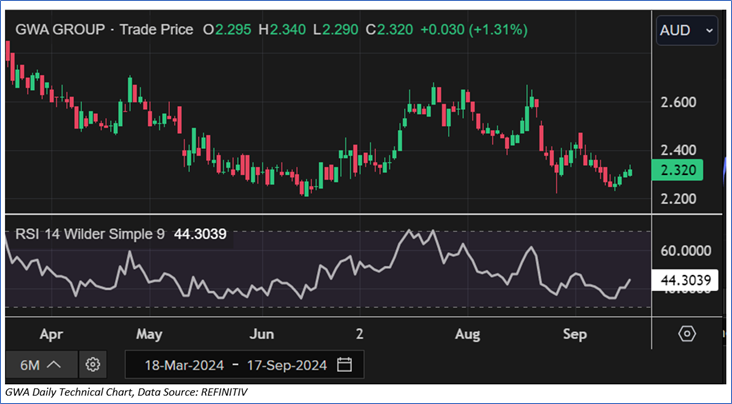The height and width of the screenshot is (404, 732).
Task: Select the RSI 14 Wilder Simple indicator label
Action: [92, 234]
